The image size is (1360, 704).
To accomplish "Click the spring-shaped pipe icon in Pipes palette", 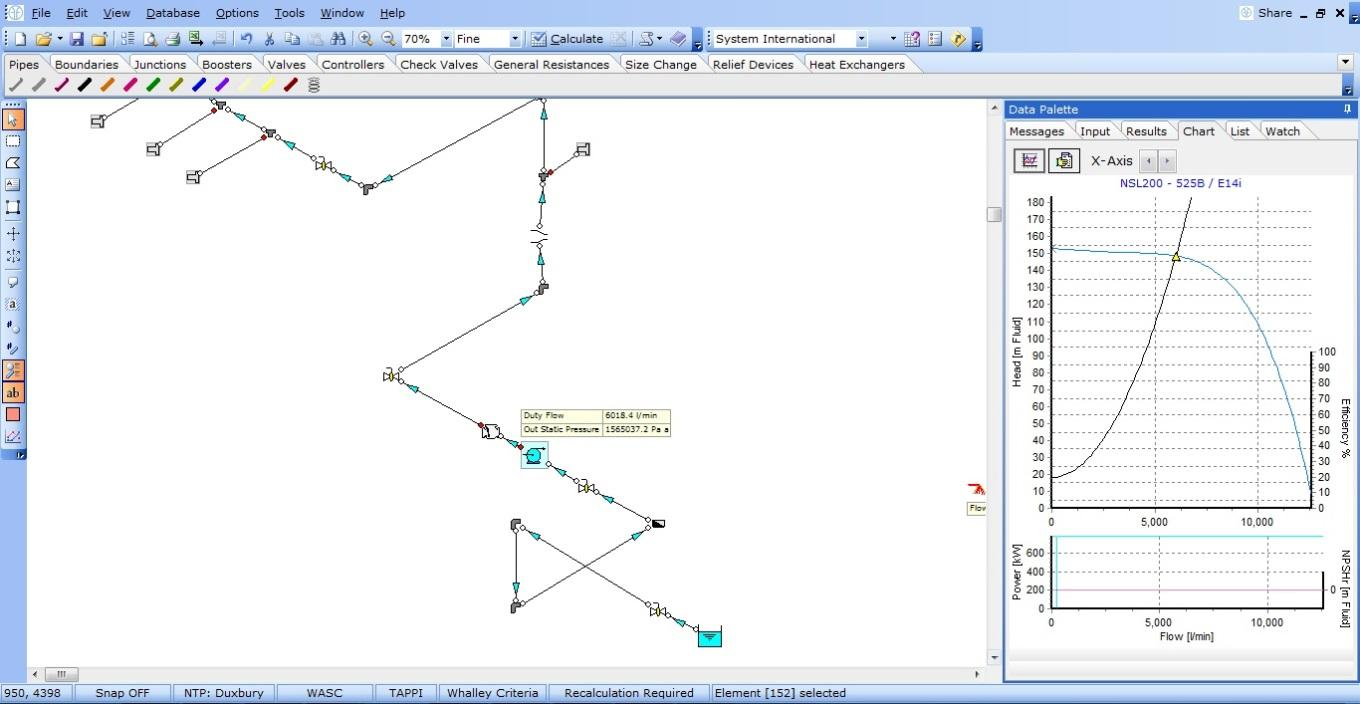I will point(313,85).
